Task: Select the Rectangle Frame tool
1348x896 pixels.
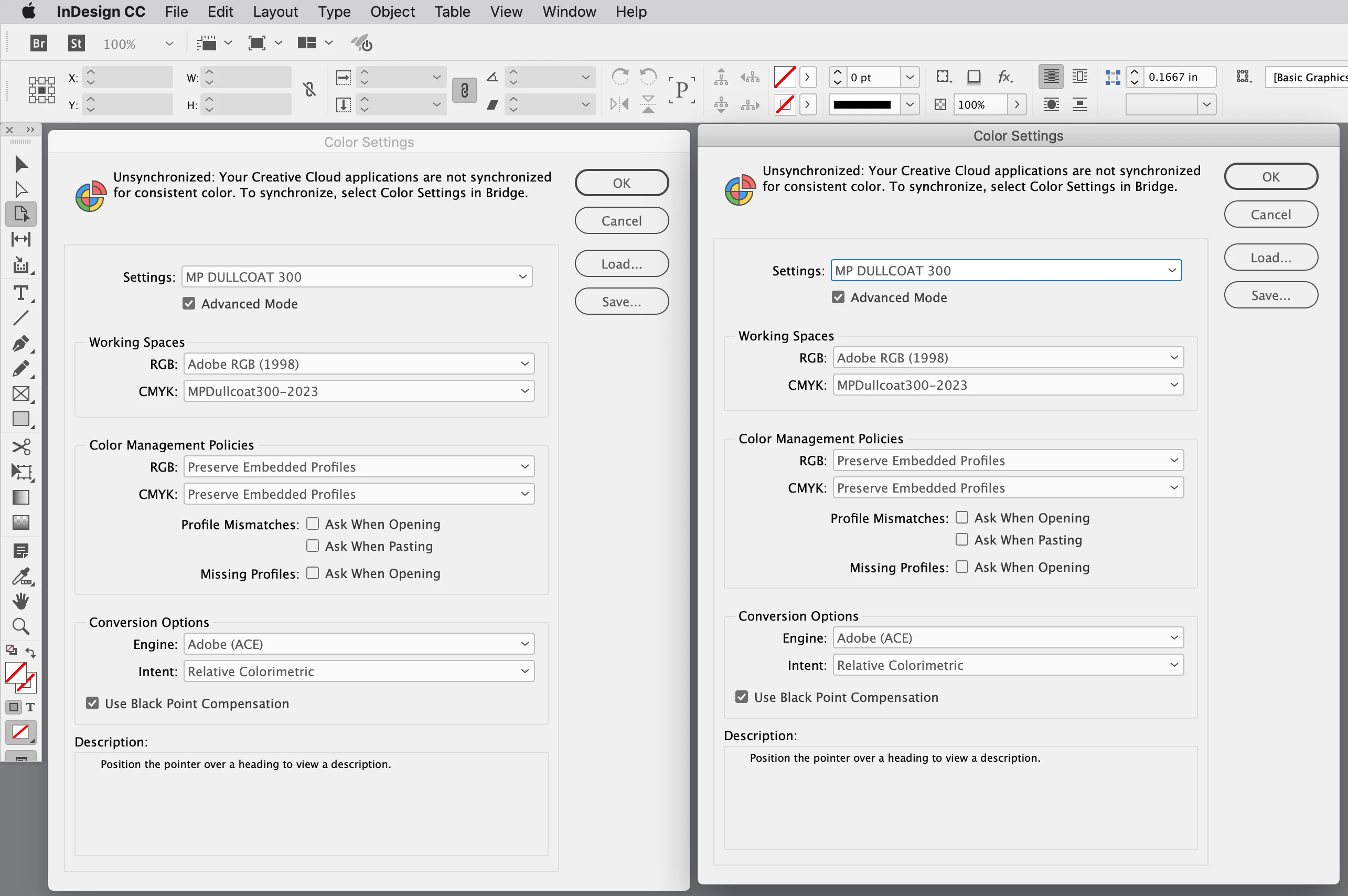Action: pos(20,394)
